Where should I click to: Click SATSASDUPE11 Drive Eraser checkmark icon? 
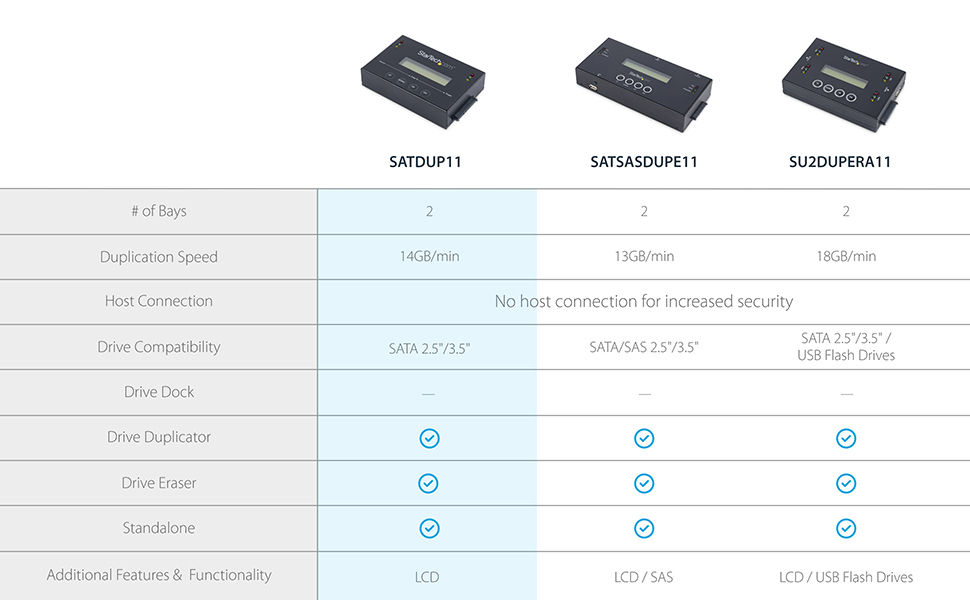click(644, 483)
